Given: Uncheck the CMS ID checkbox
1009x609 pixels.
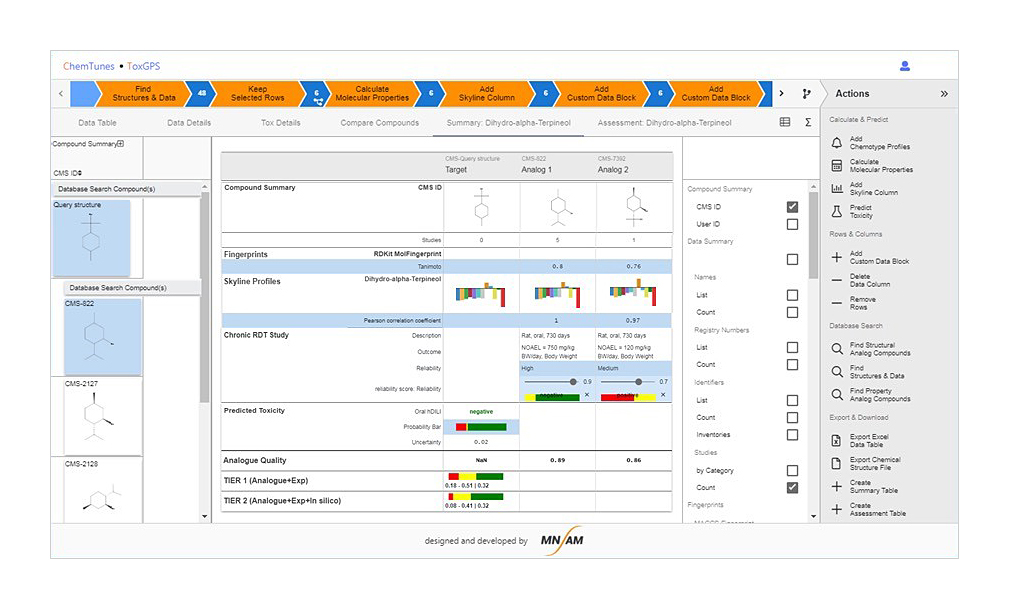Looking at the screenshot, I should pyautogui.click(x=792, y=207).
